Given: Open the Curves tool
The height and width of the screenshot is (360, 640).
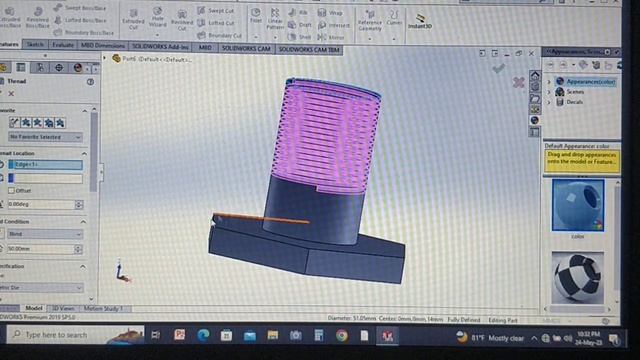Looking at the screenshot, I should point(394,18).
